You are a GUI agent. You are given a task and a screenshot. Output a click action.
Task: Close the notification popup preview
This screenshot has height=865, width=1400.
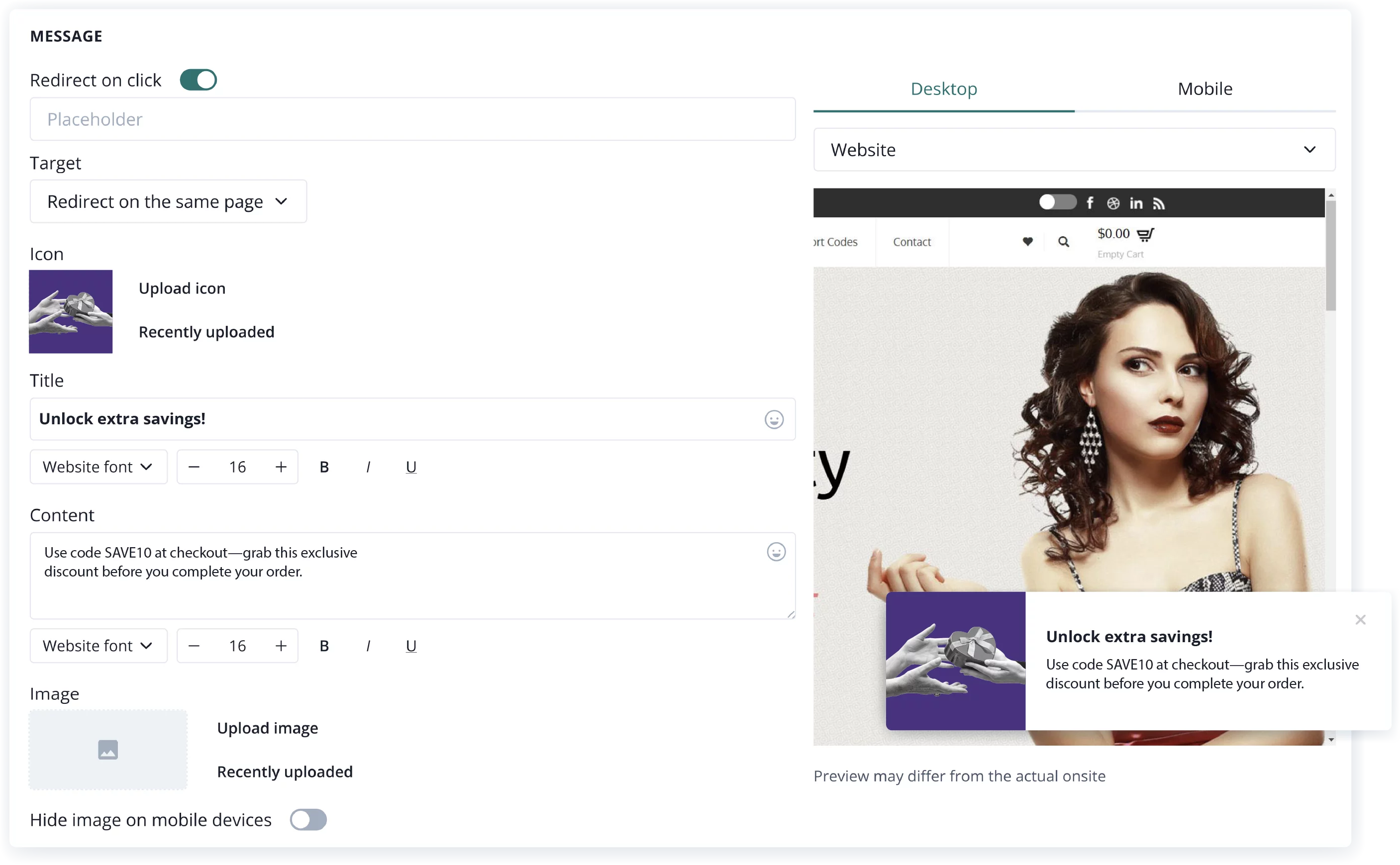point(1360,620)
